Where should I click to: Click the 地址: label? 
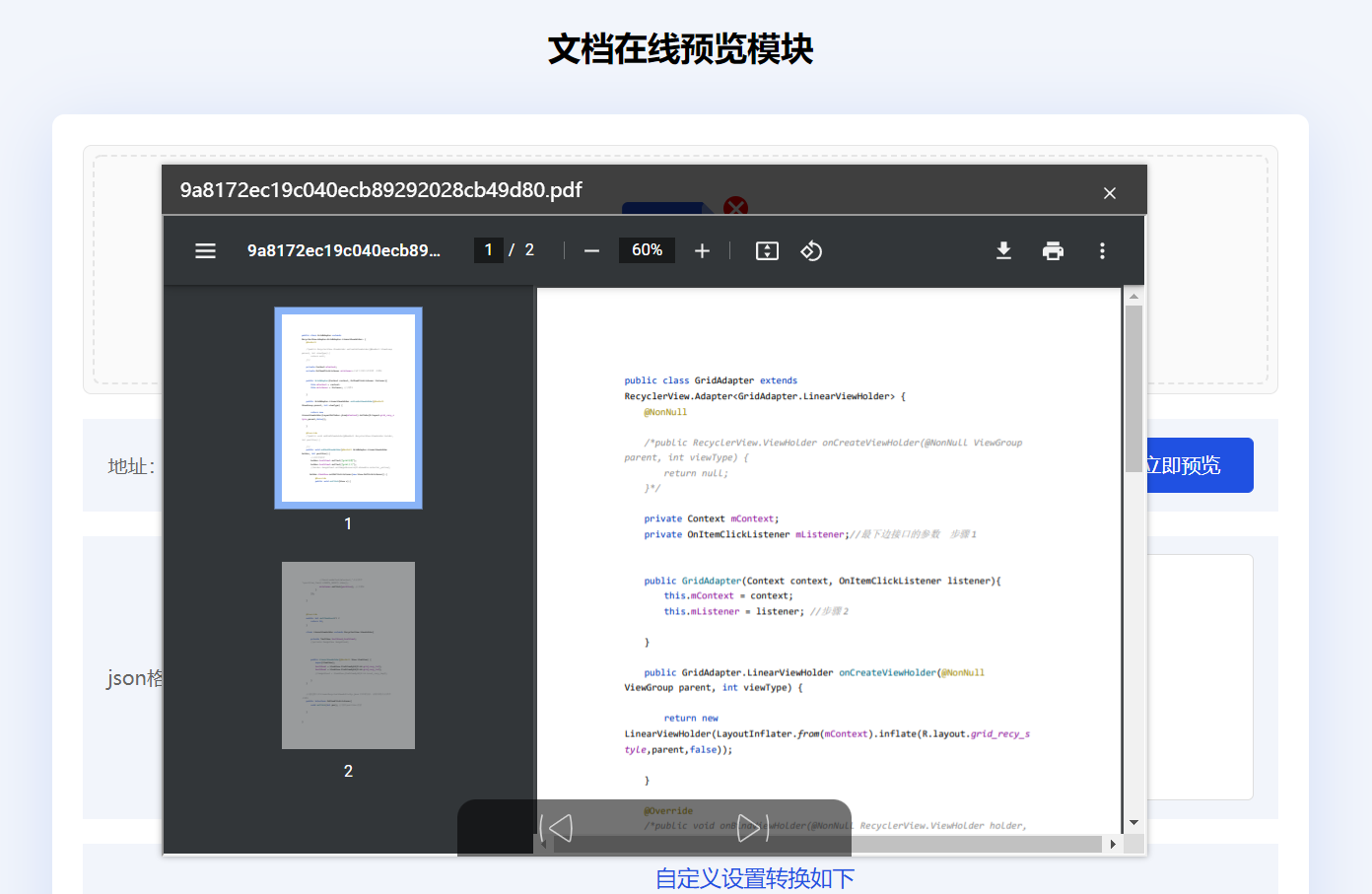coord(131,466)
